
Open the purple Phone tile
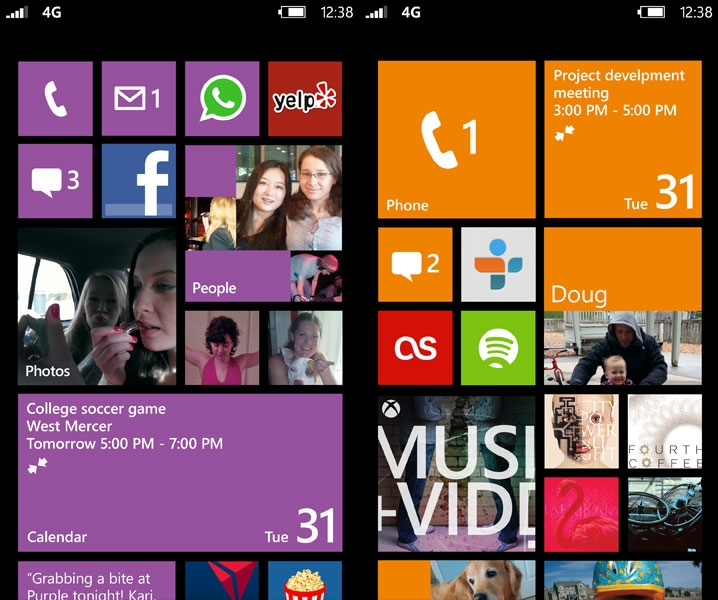55,98
